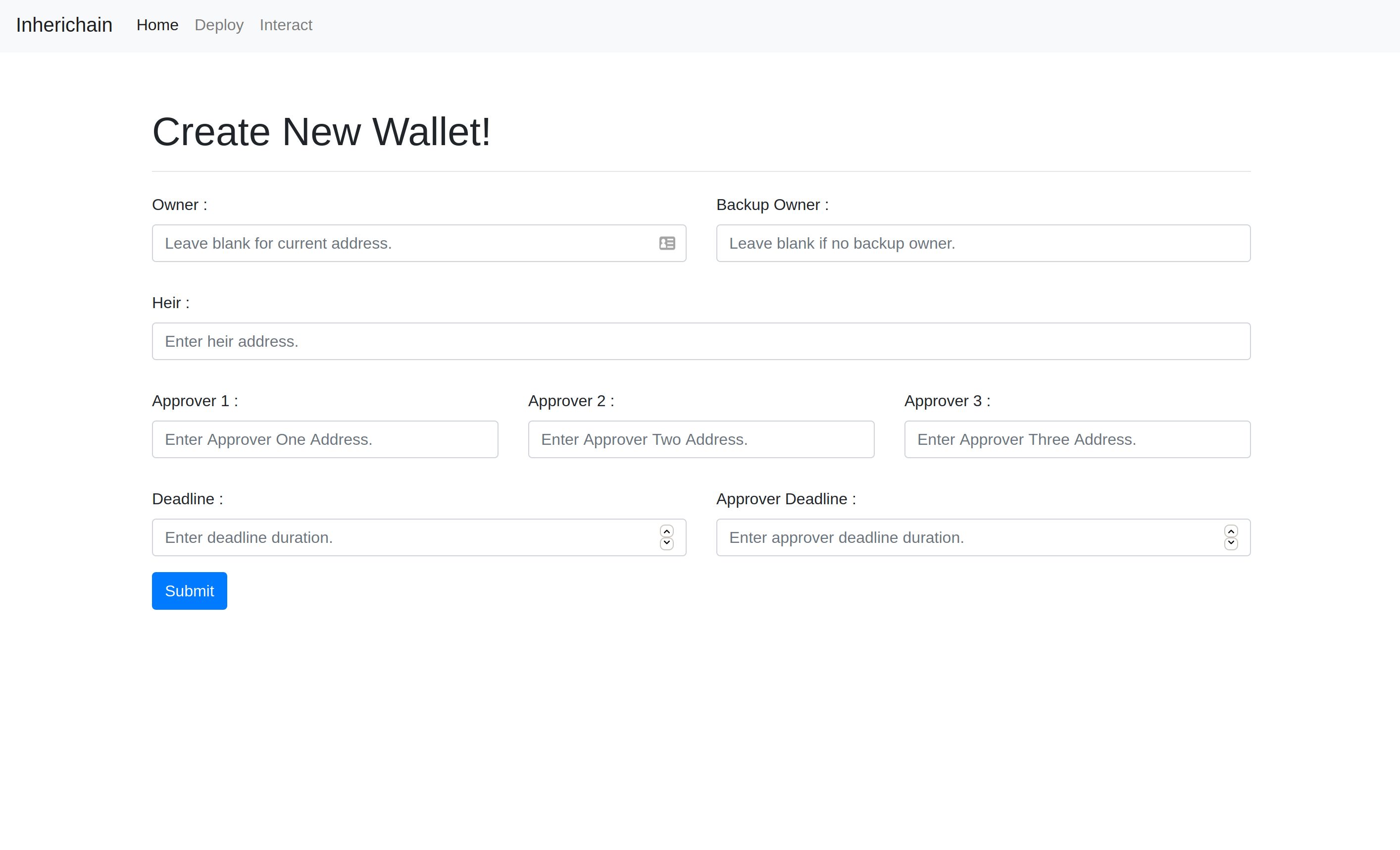
Task: Select the Approver Three Address field
Action: point(1077,439)
